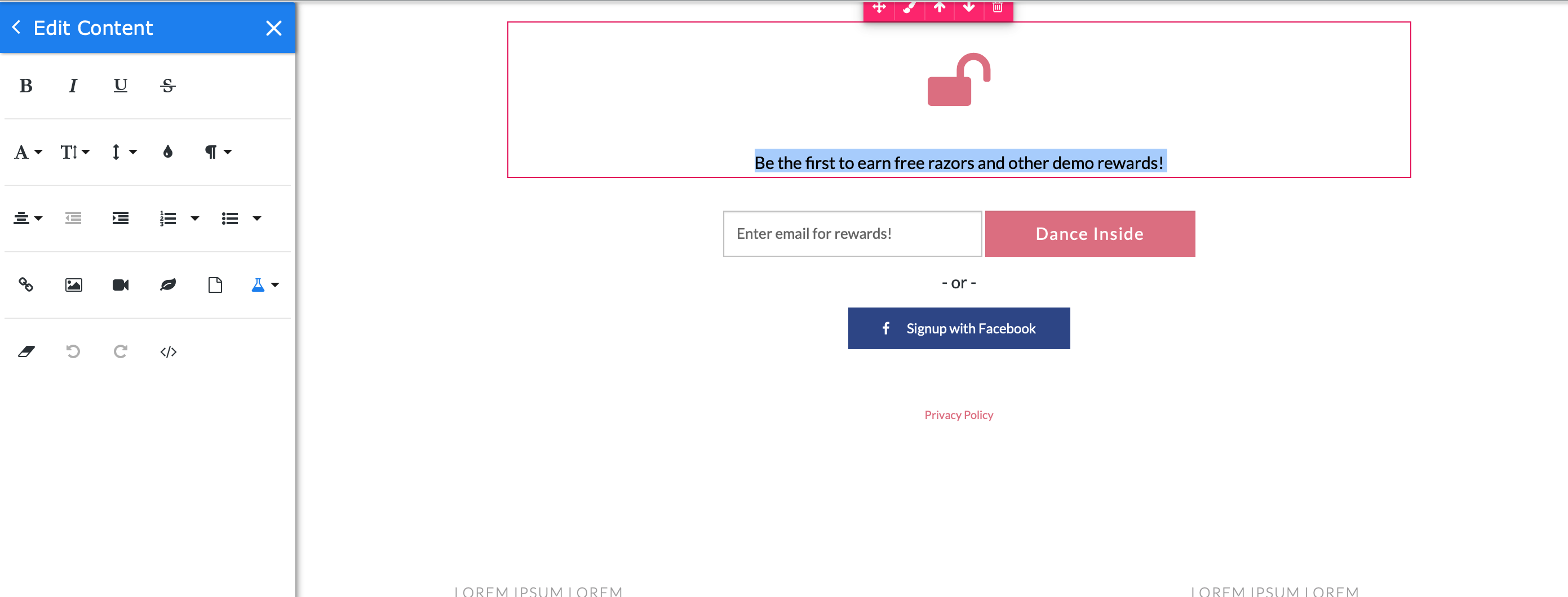The height and width of the screenshot is (597, 1568).
Task: Click the Dance Inside button
Action: (1089, 234)
